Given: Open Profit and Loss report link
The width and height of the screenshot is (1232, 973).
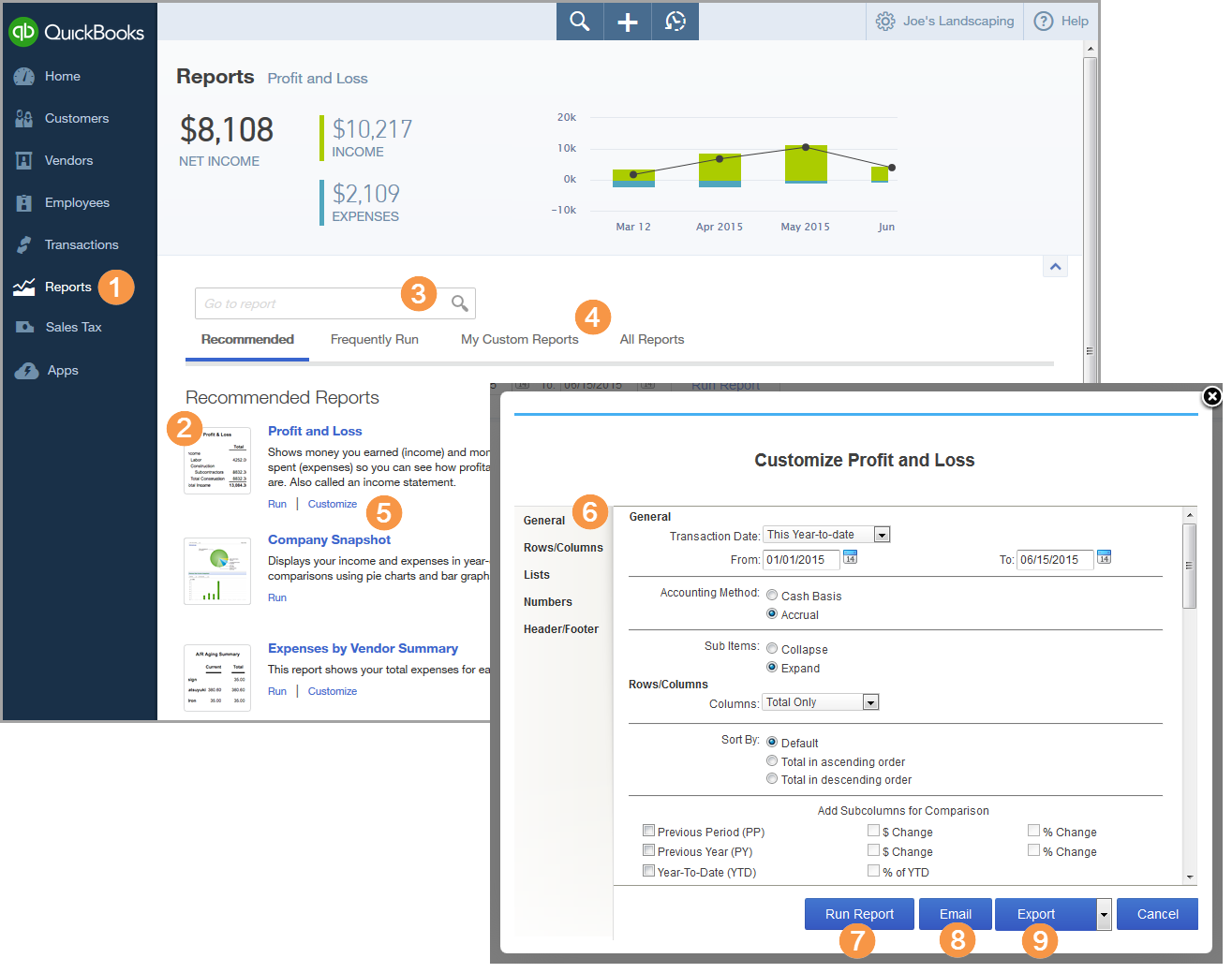Looking at the screenshot, I should pyautogui.click(x=315, y=431).
